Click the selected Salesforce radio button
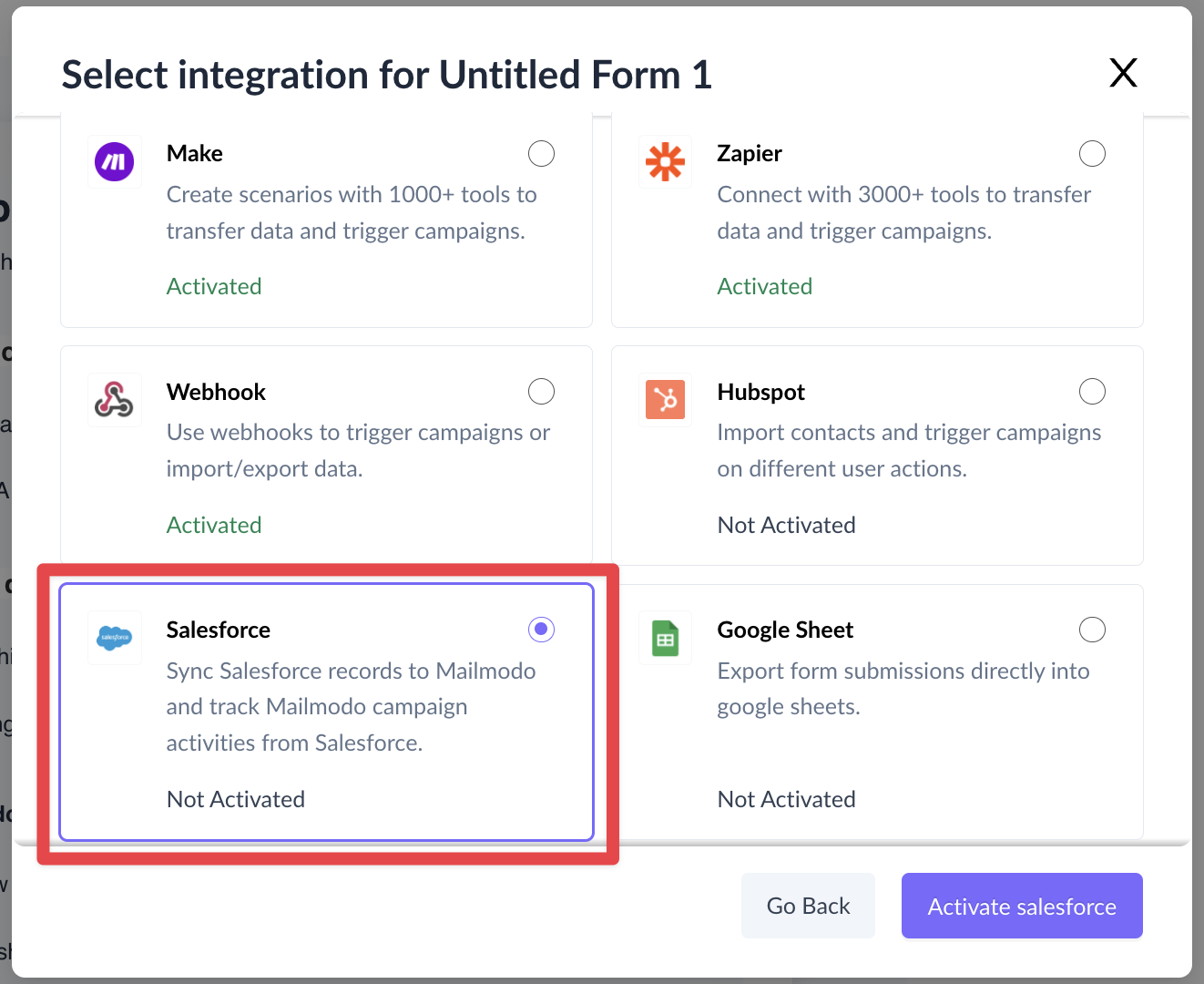Screen dimensions: 1204x984 [542, 630]
